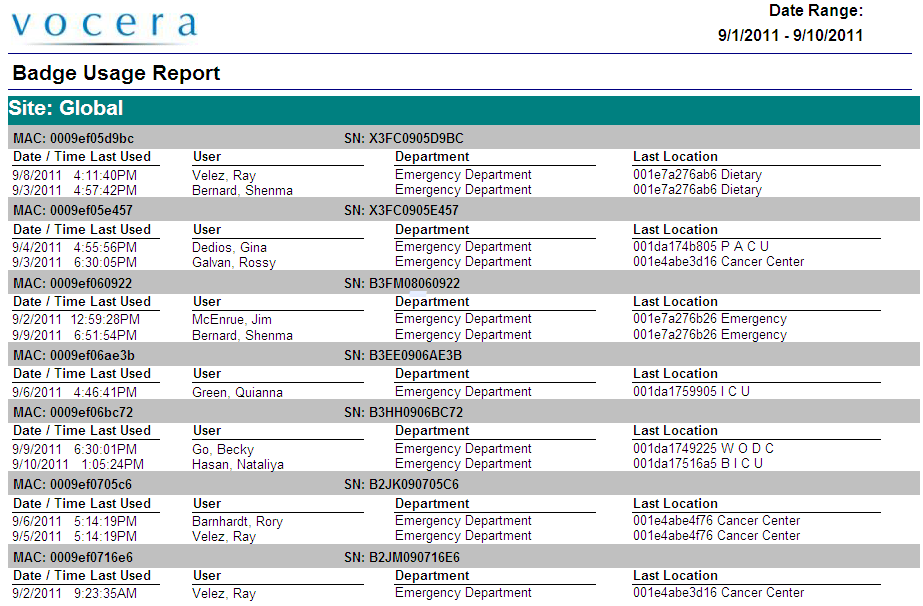The height and width of the screenshot is (606, 923).
Task: Select the MAC: 0009ef05d9bc group header
Action: point(73,138)
